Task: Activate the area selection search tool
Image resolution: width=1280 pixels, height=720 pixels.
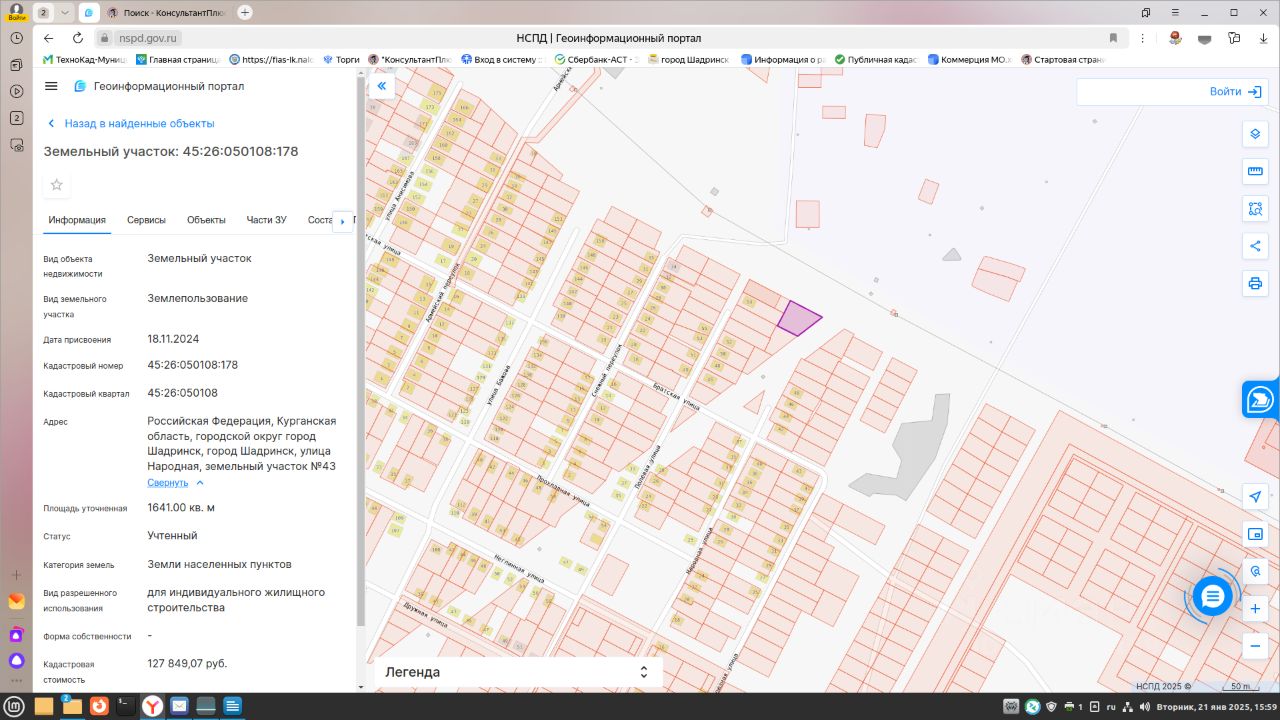Action: (x=1255, y=209)
